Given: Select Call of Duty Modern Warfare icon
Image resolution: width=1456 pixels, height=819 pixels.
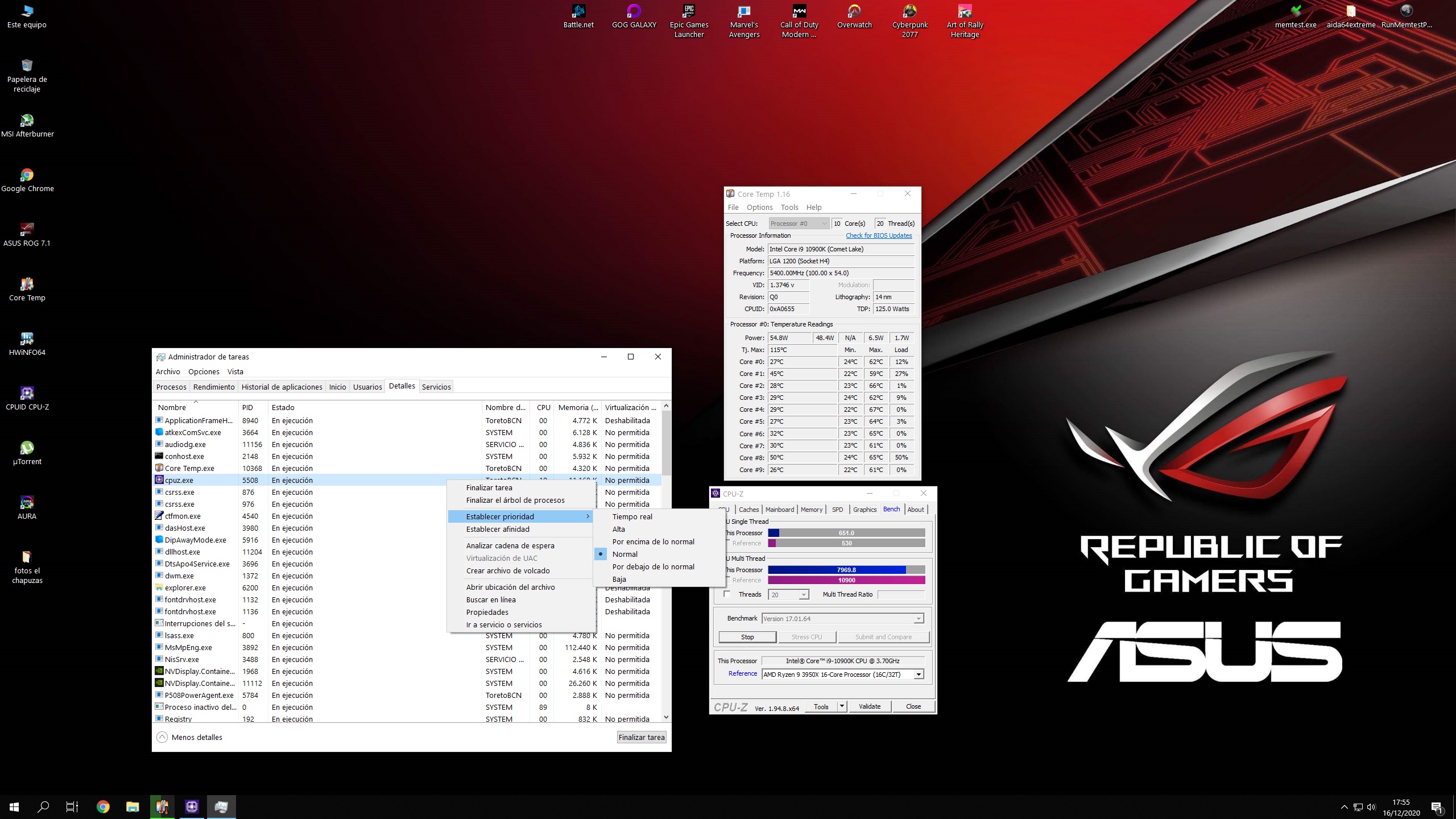Looking at the screenshot, I should click(799, 21).
